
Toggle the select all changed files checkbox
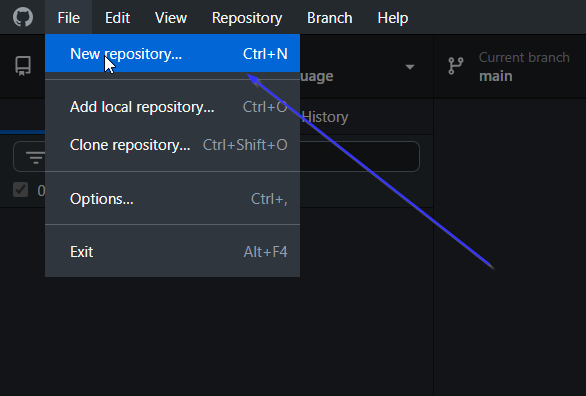[x=21, y=190]
